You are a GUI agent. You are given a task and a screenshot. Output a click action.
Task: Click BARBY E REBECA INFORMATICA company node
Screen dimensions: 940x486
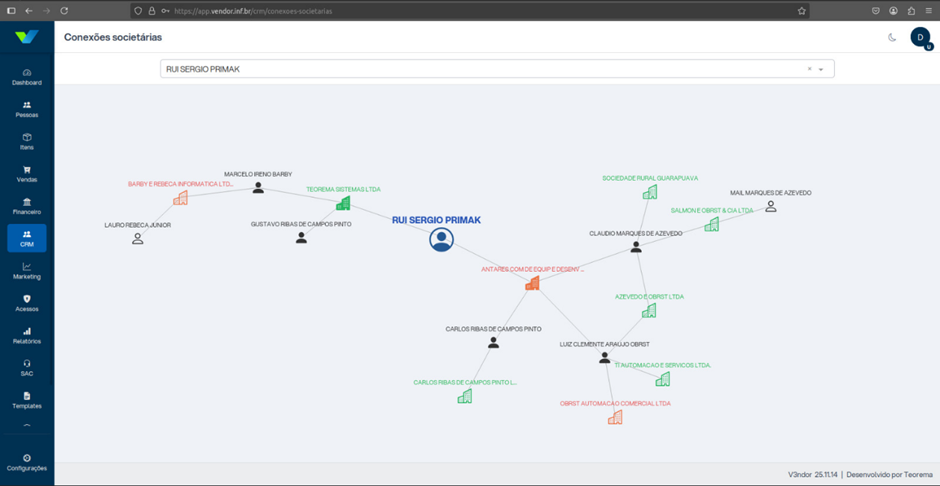point(180,198)
